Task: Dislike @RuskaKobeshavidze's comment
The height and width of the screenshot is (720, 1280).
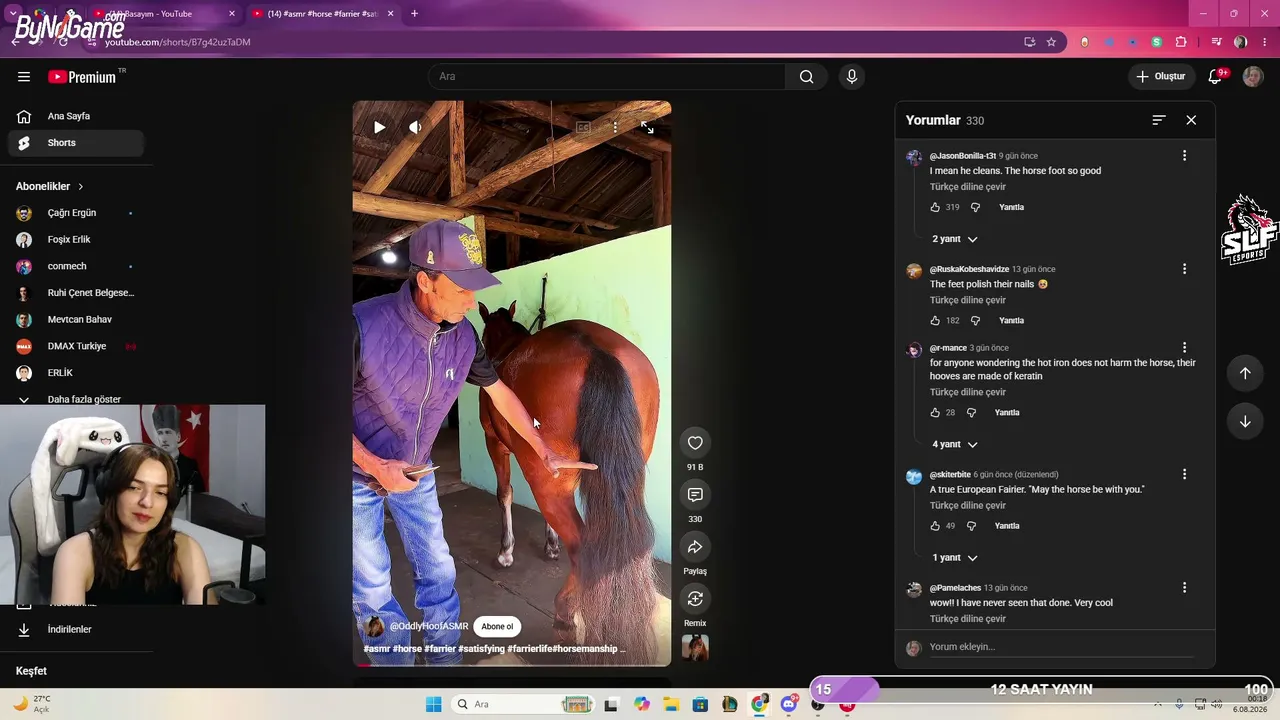Action: pyautogui.click(x=975, y=321)
